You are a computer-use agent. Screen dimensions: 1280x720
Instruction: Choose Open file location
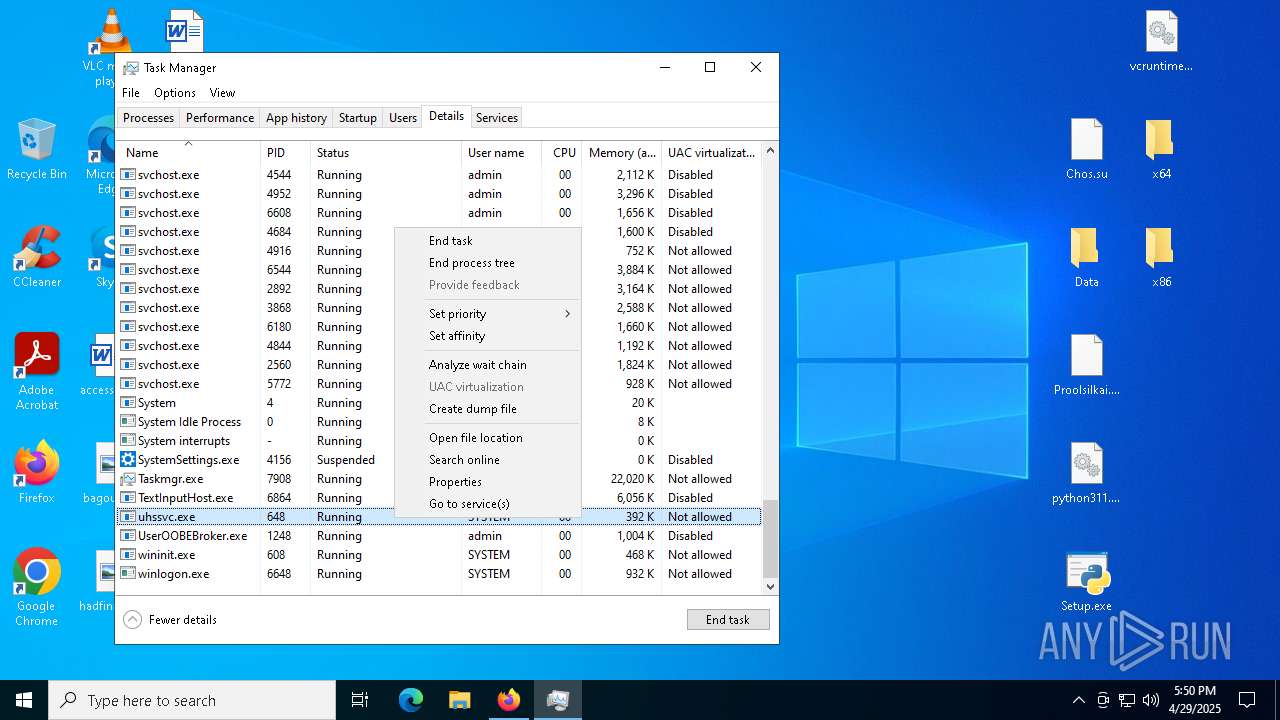[488, 438]
